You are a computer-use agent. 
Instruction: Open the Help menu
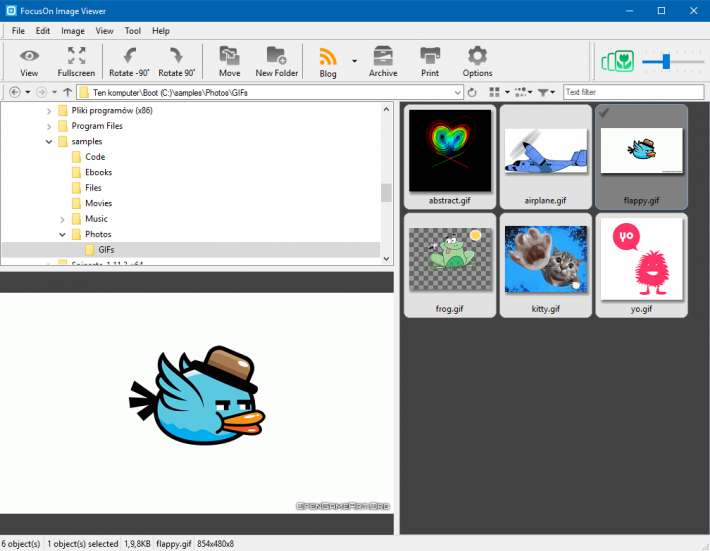tap(161, 31)
